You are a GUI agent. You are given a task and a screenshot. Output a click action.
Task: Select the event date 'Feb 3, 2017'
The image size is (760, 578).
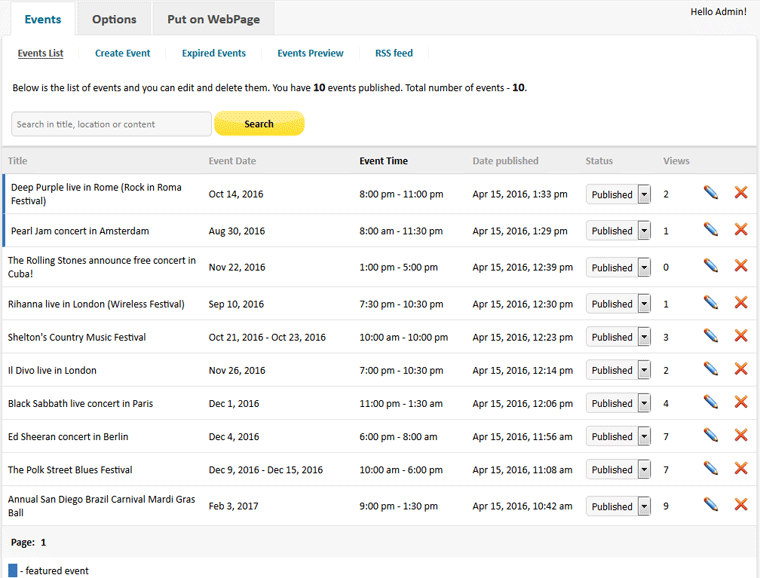233,506
